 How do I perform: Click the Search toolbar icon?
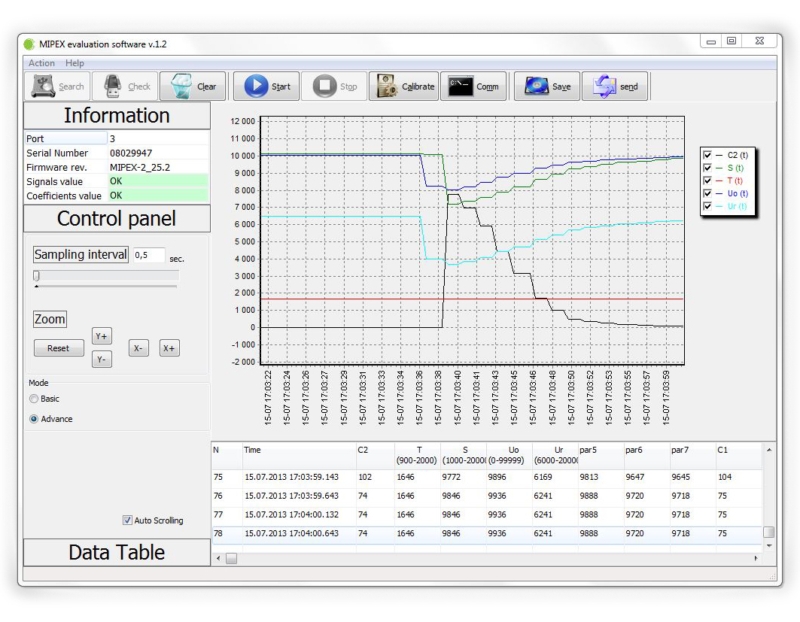(43, 86)
